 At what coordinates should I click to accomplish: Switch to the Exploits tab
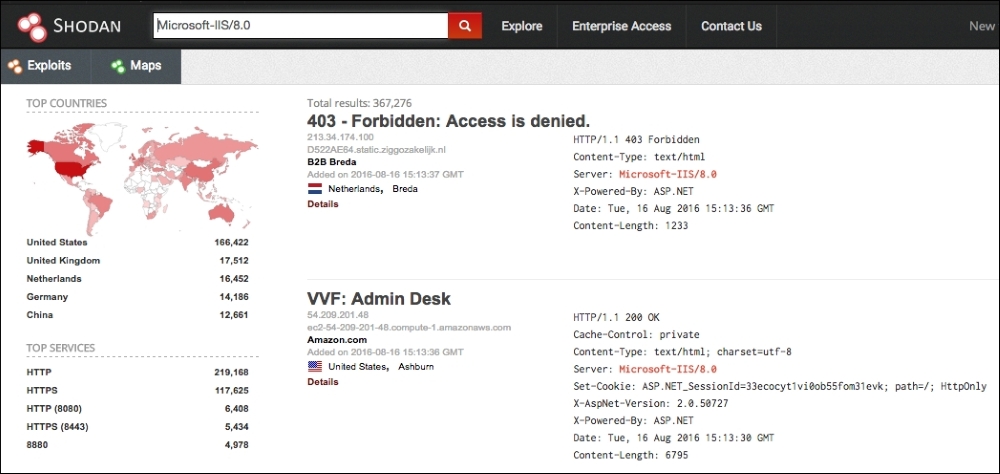(45, 66)
